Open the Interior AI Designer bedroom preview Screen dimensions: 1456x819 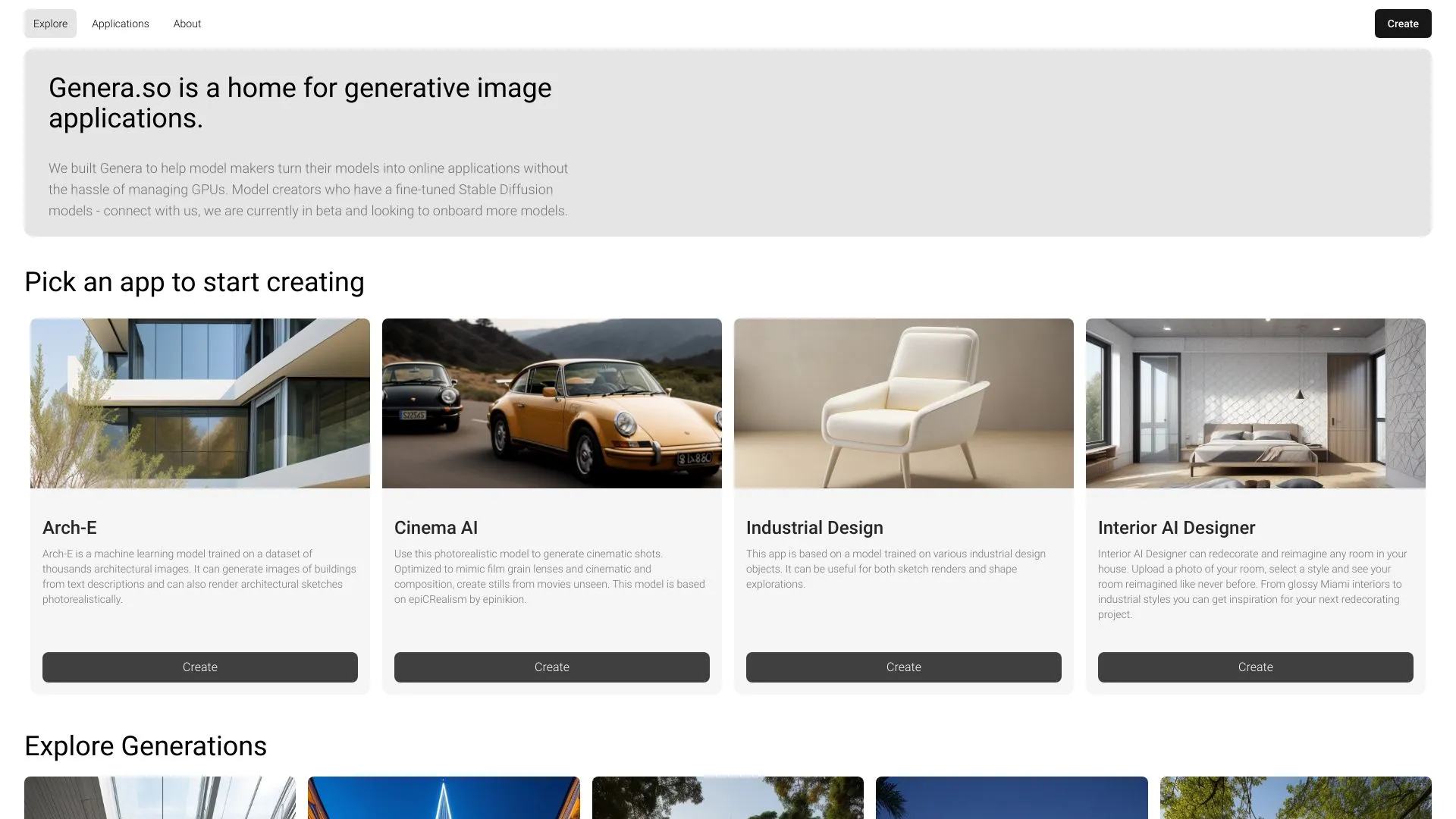(1255, 403)
